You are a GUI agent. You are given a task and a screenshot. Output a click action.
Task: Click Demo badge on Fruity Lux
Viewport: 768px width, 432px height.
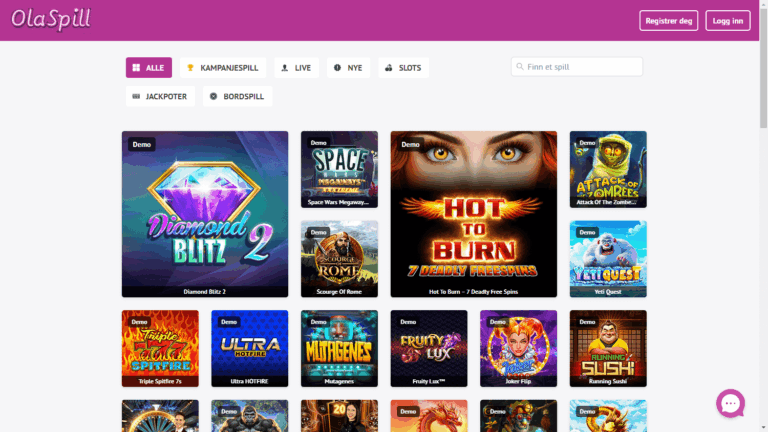(x=408, y=322)
